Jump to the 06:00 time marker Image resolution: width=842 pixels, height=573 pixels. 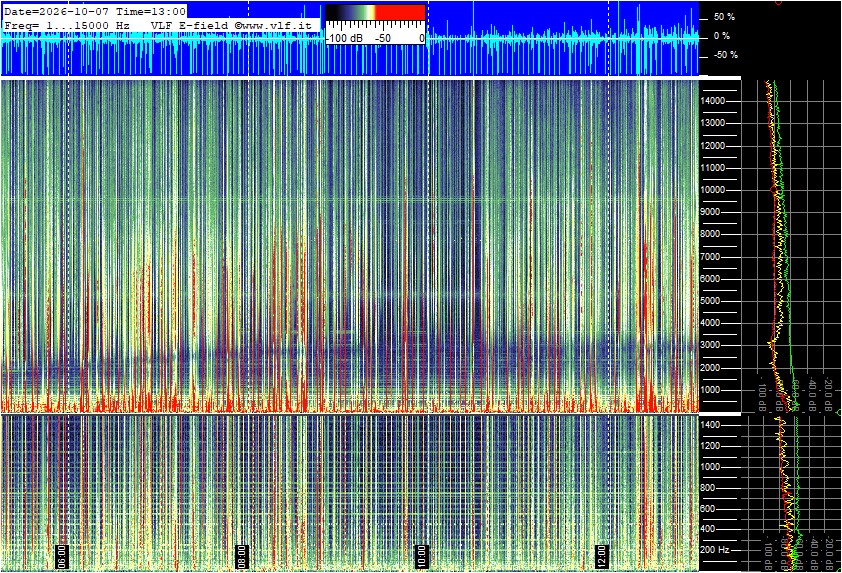click(x=62, y=557)
